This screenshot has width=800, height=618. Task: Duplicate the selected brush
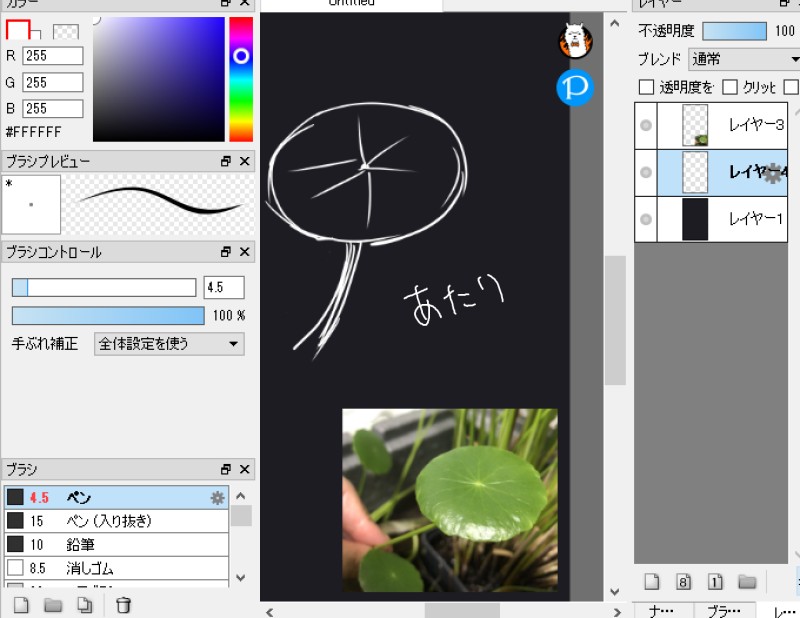[x=85, y=605]
